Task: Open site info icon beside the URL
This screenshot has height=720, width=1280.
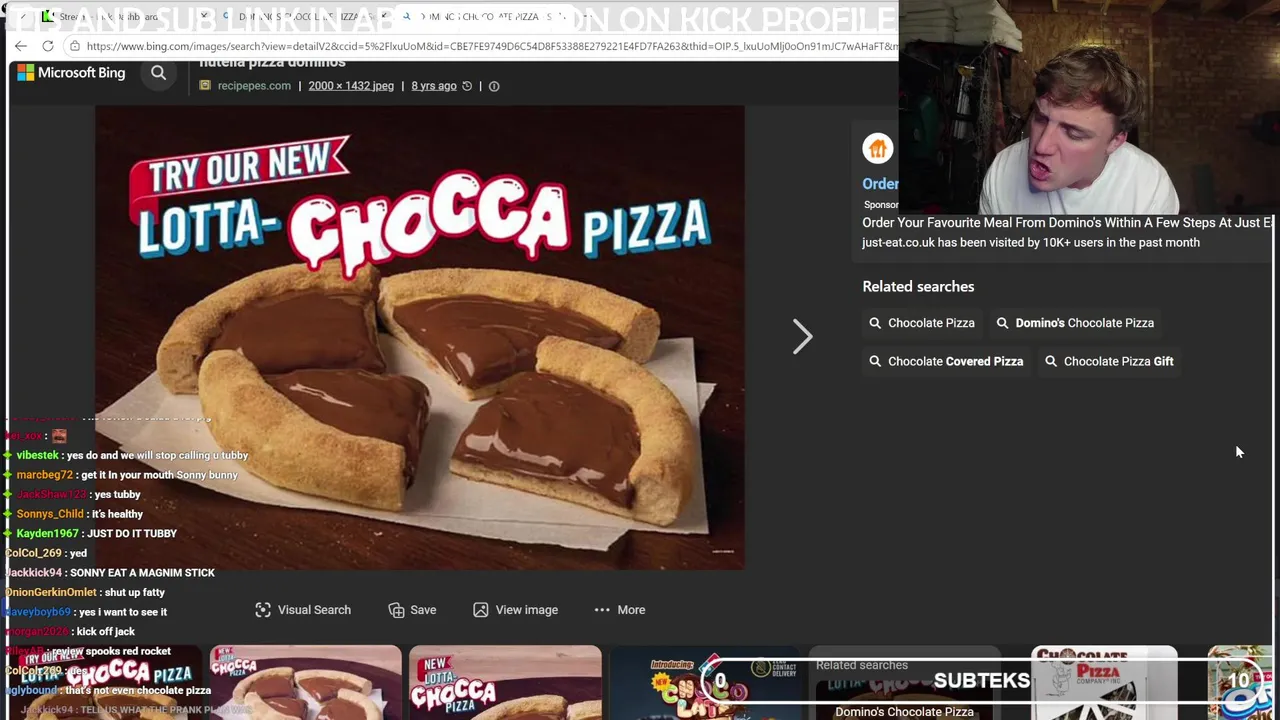Action: (74, 46)
